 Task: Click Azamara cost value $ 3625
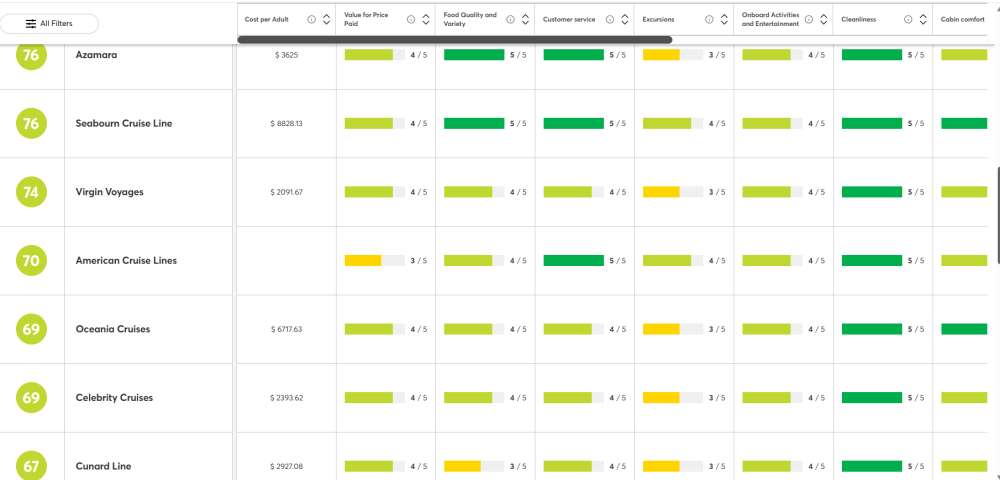tap(286, 55)
